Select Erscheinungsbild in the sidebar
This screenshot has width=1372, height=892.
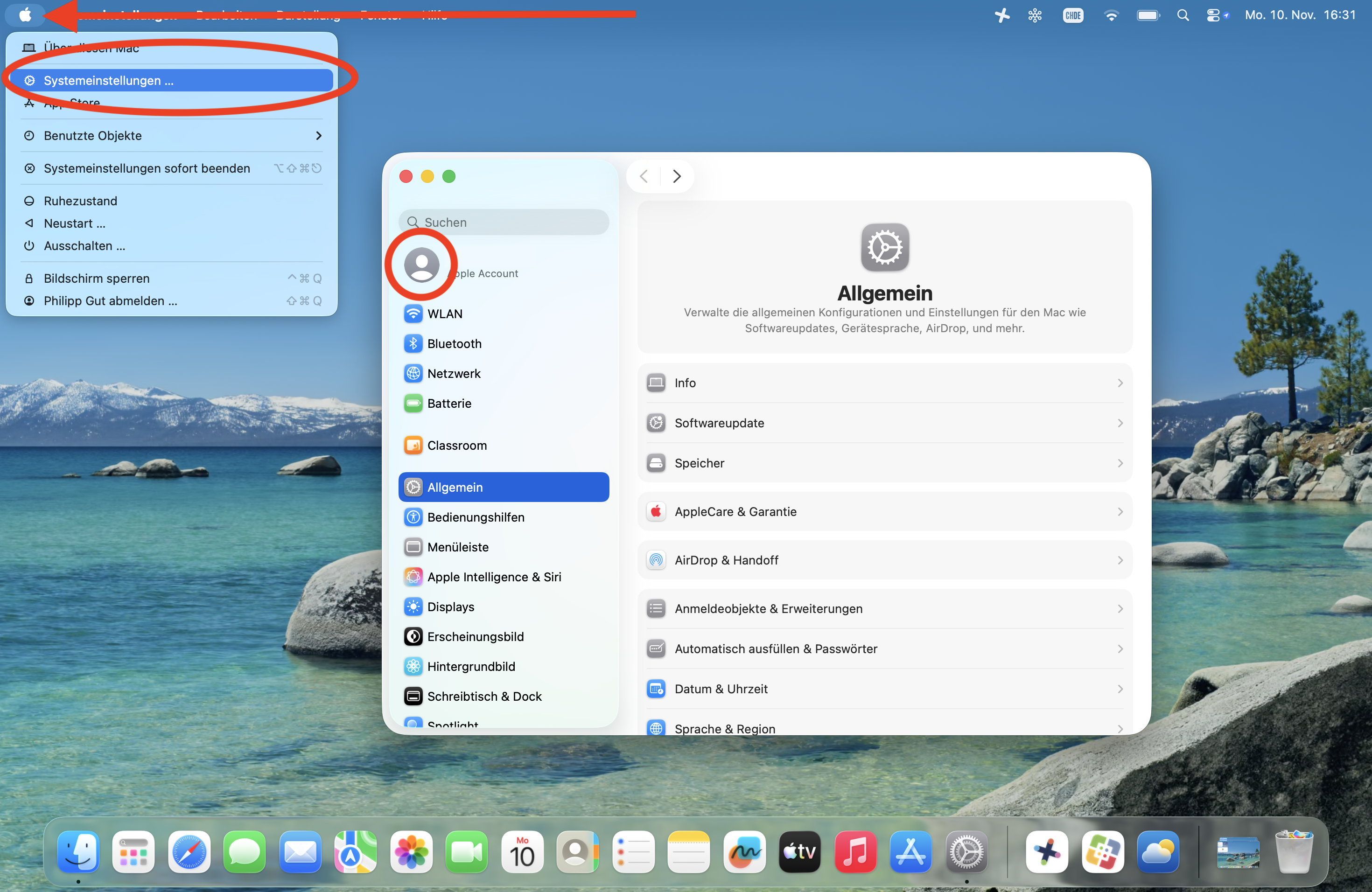point(475,637)
